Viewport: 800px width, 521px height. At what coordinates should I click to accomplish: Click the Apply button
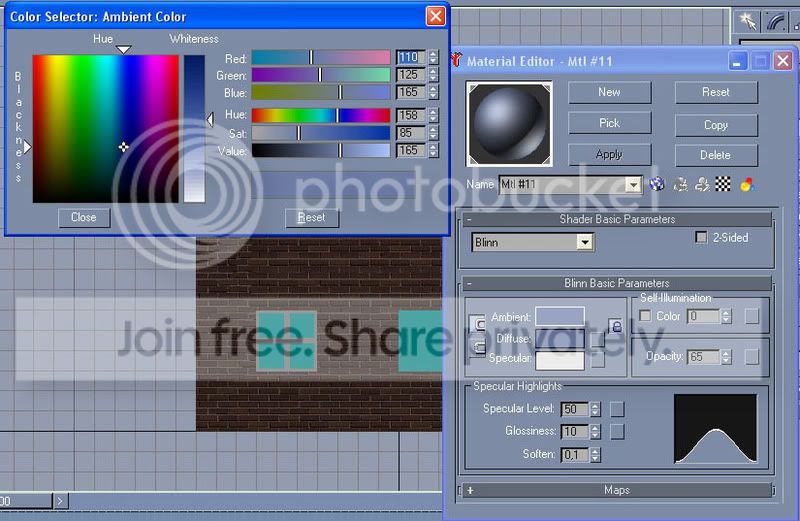point(609,154)
